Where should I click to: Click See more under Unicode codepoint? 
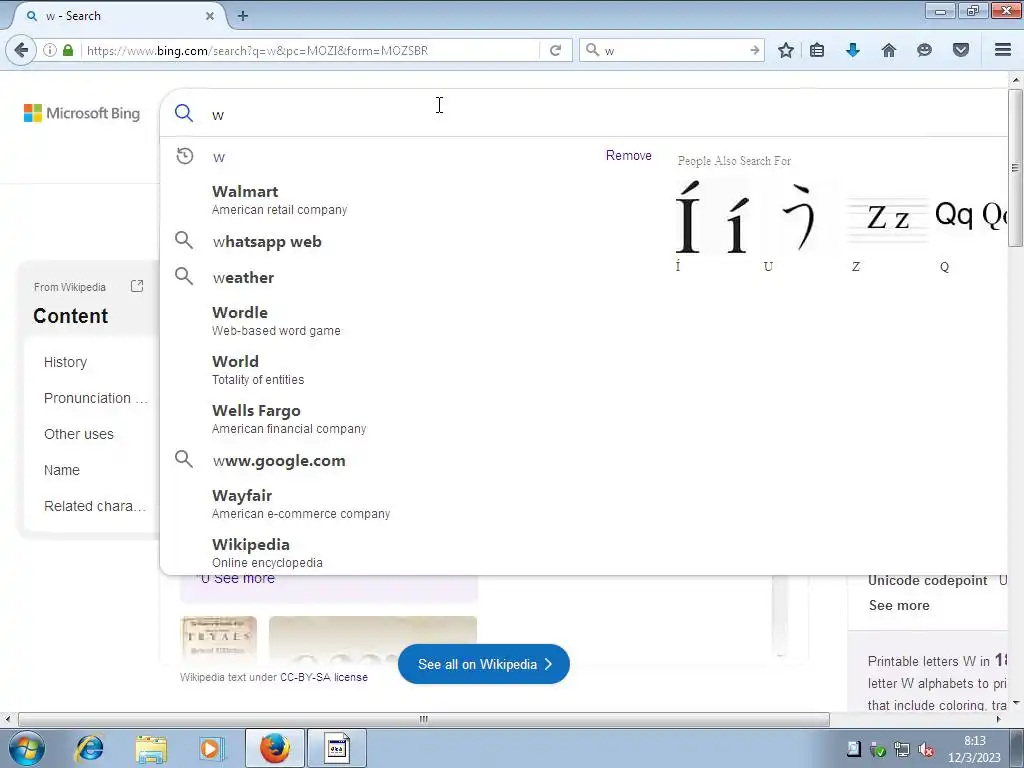tap(899, 605)
